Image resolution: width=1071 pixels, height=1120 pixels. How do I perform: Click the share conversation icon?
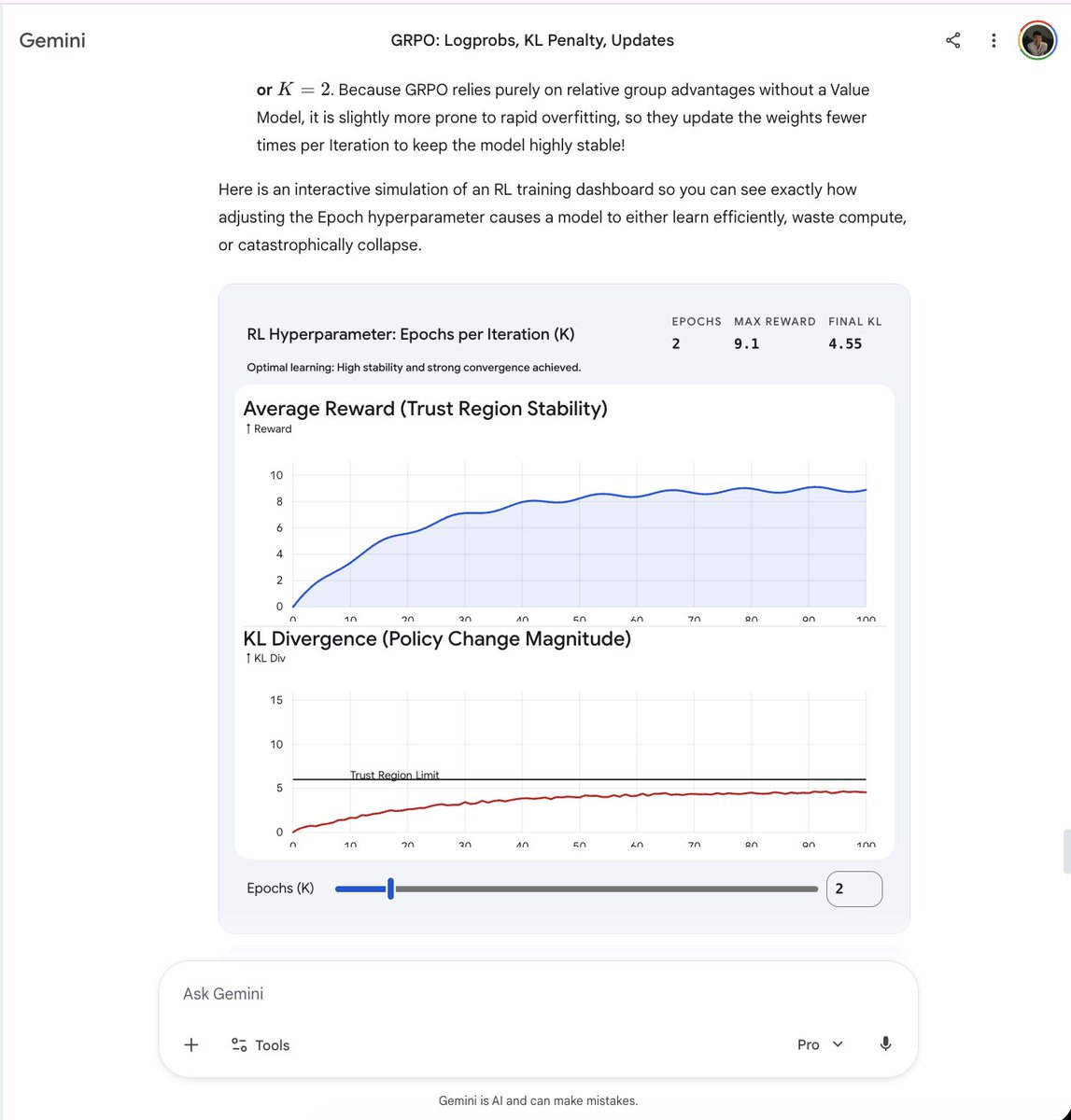tap(952, 40)
